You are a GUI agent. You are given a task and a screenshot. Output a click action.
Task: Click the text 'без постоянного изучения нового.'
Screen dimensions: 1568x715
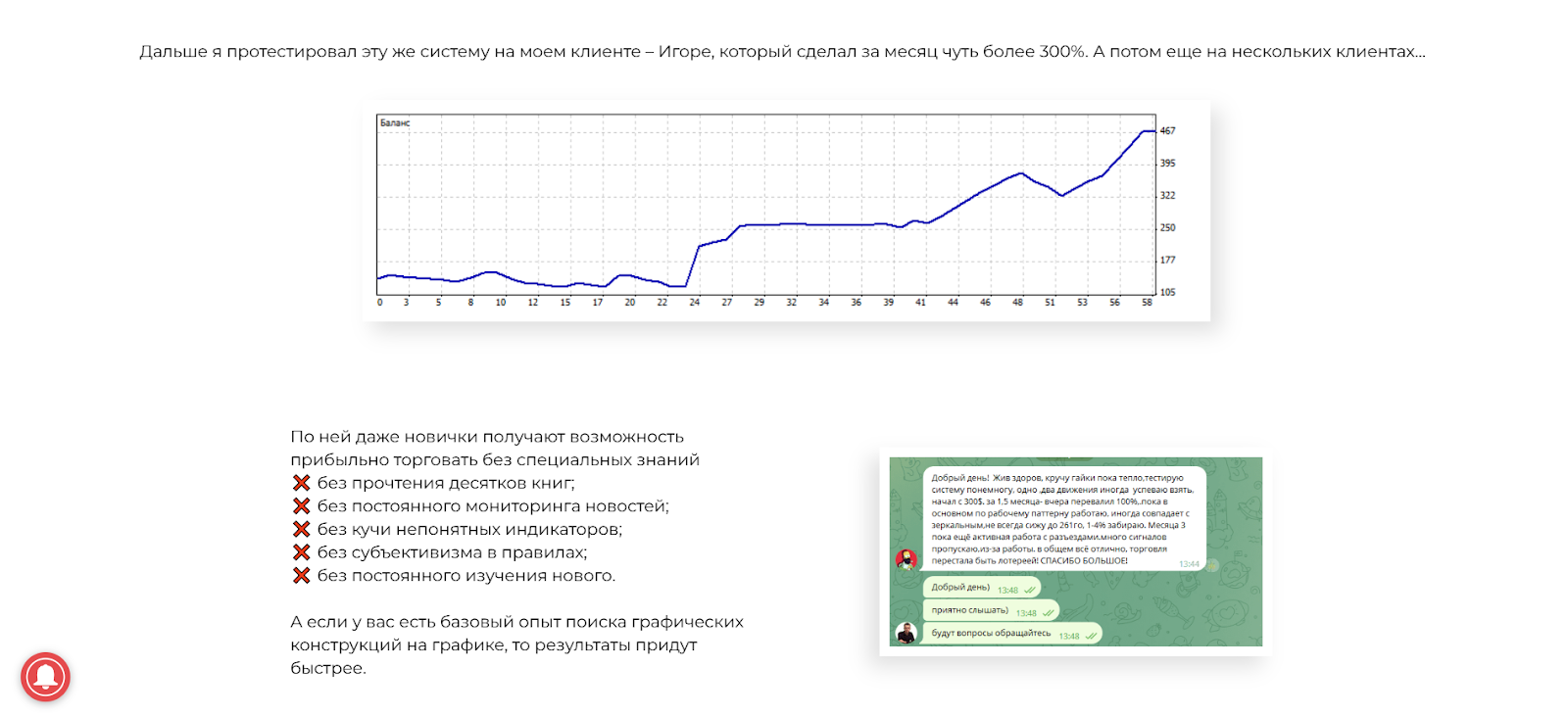466,576
